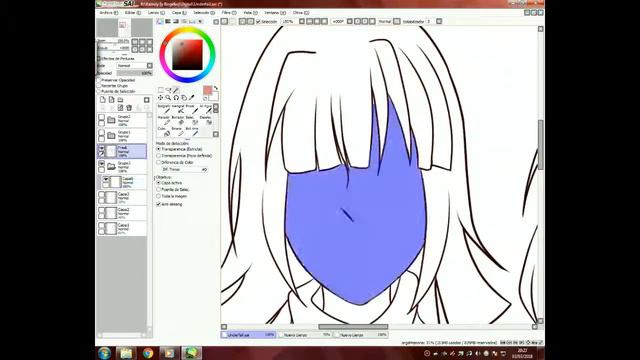Switch to the first Nuevo Lienzo tab
The width and height of the screenshot is (640, 360).
click(304, 335)
